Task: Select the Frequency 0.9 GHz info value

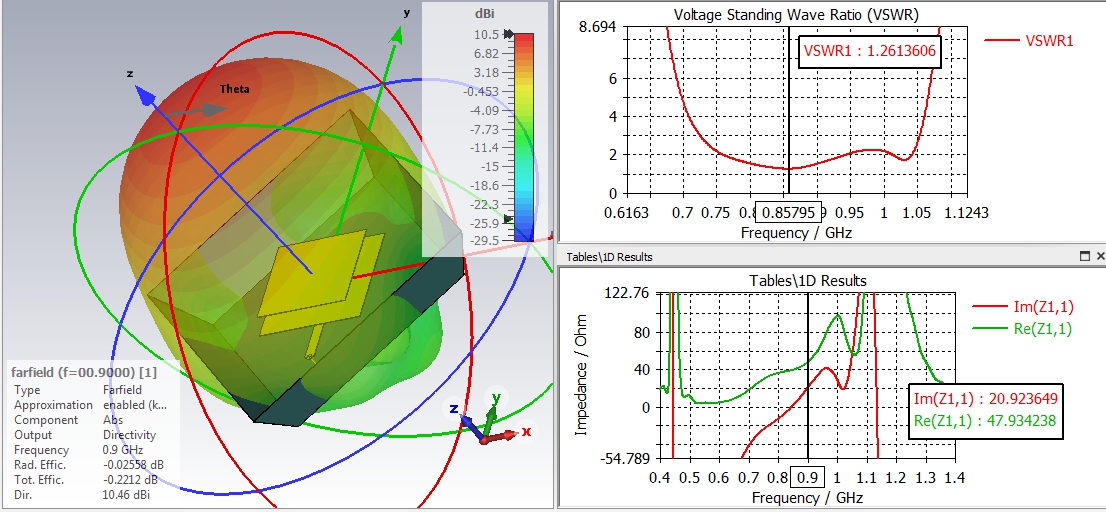Action: point(123,450)
